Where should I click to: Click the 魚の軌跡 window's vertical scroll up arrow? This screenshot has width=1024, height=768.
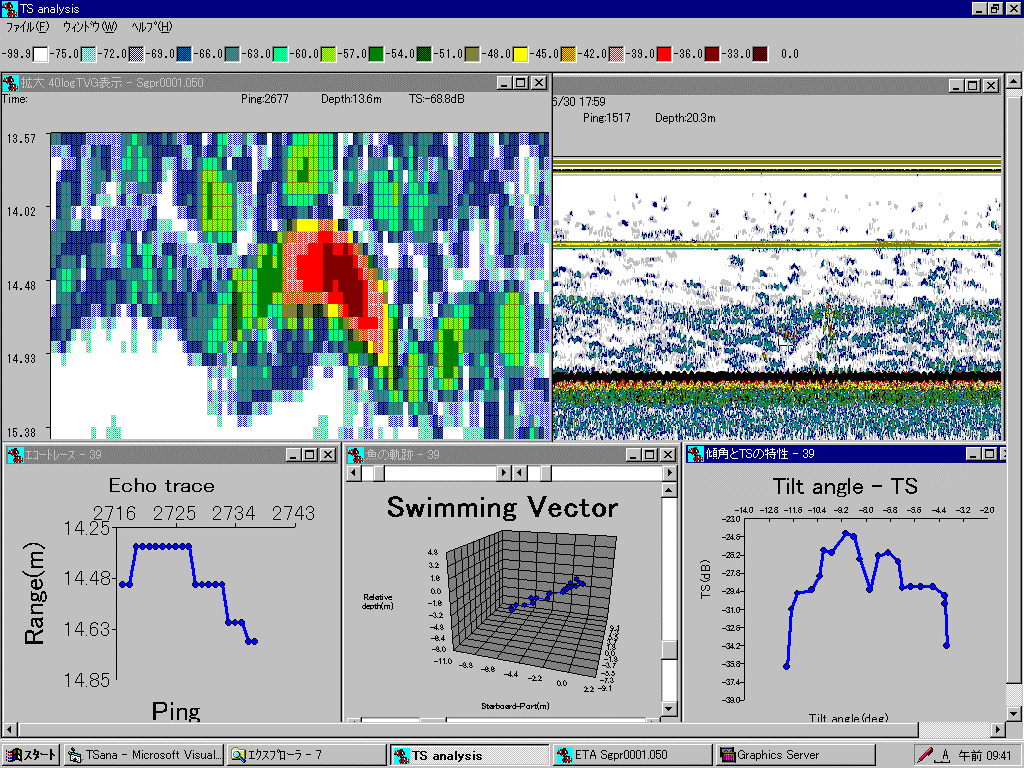(669, 490)
